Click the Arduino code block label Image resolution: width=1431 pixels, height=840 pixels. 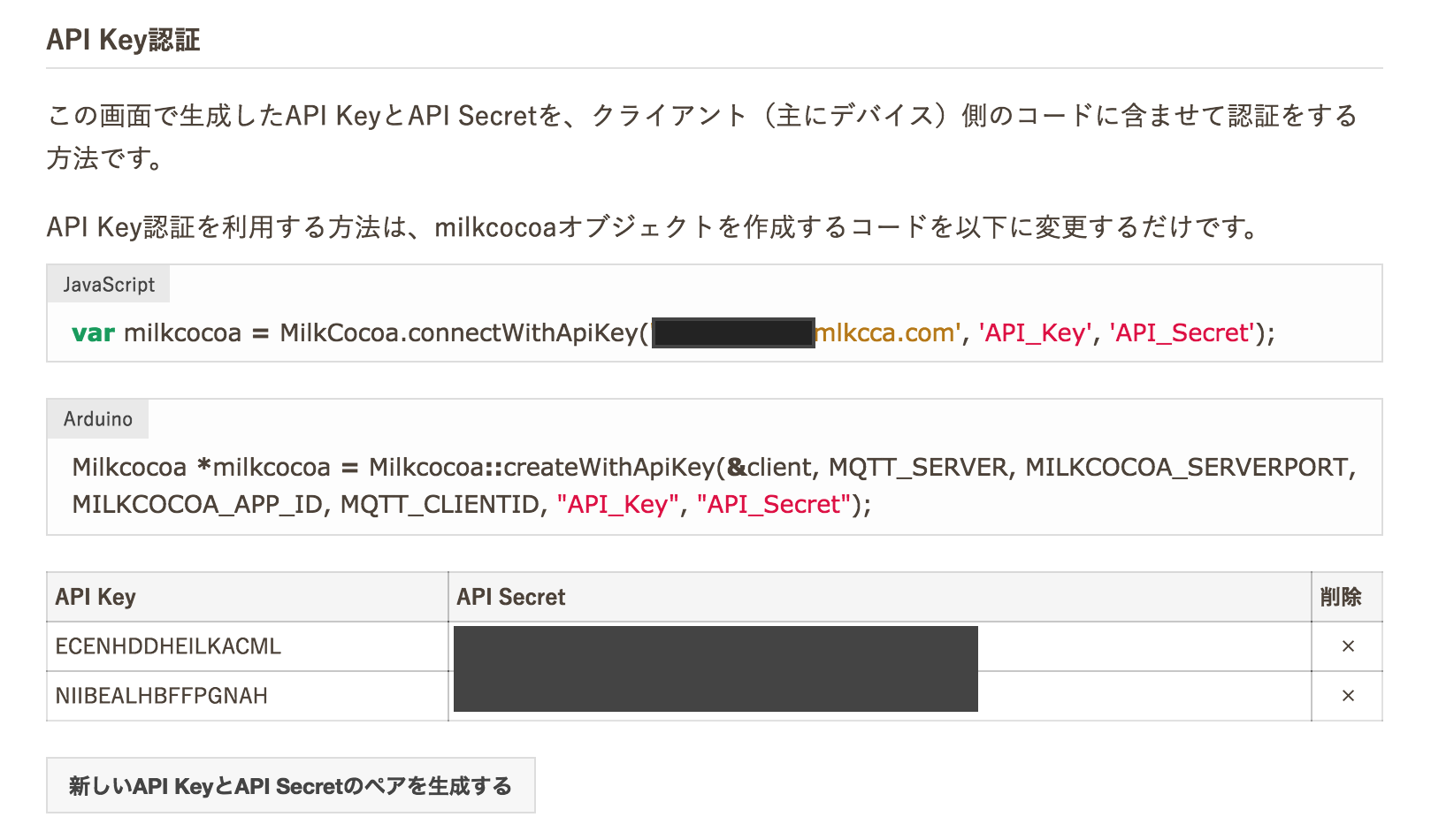click(x=98, y=418)
